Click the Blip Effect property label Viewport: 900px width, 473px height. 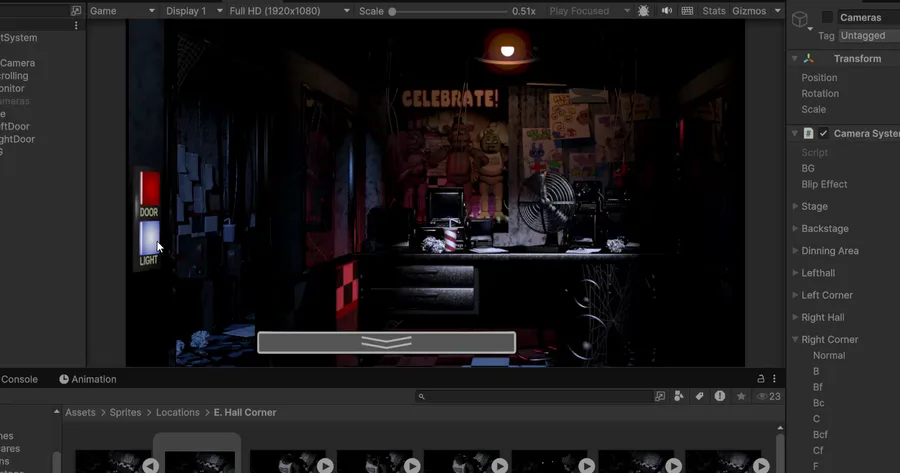(824, 184)
